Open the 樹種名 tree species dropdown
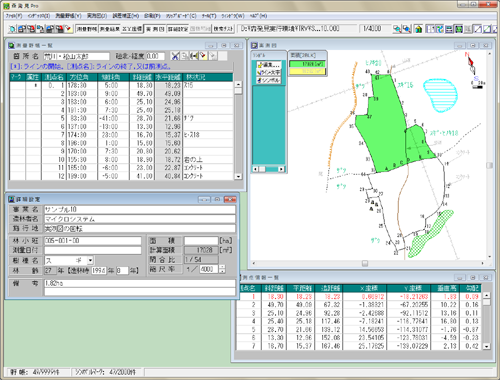This screenshot has height=380, width=500. [x=90, y=260]
